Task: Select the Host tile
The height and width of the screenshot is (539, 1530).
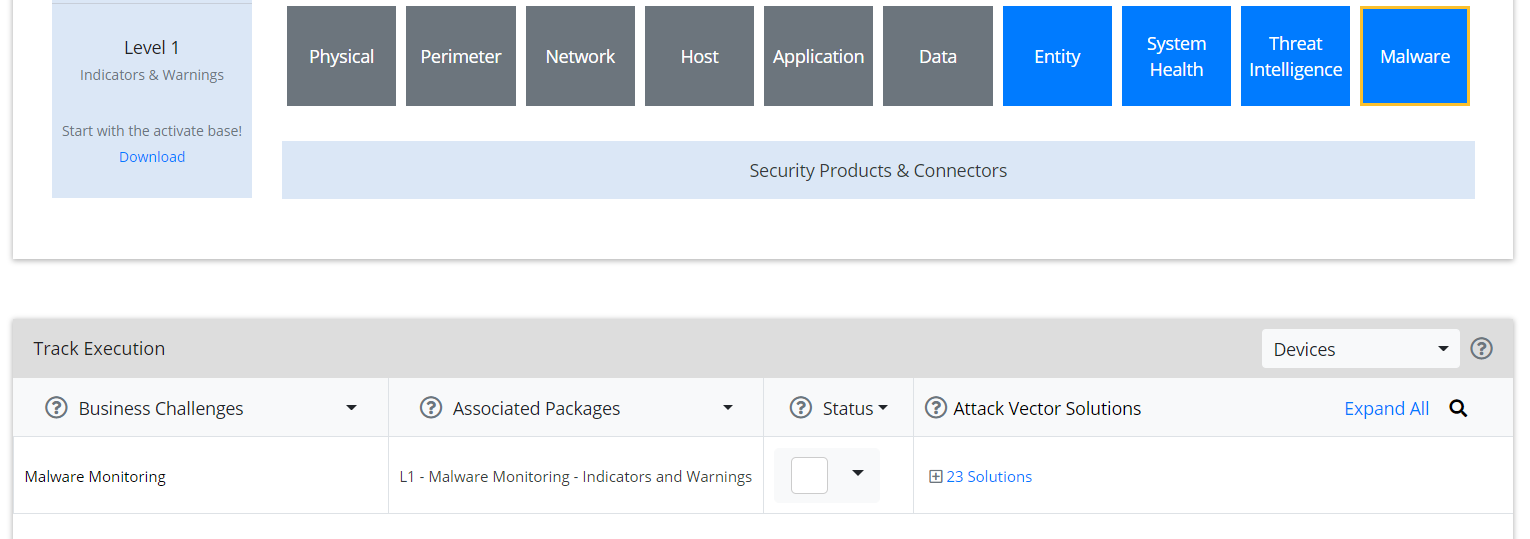Action: (x=699, y=56)
